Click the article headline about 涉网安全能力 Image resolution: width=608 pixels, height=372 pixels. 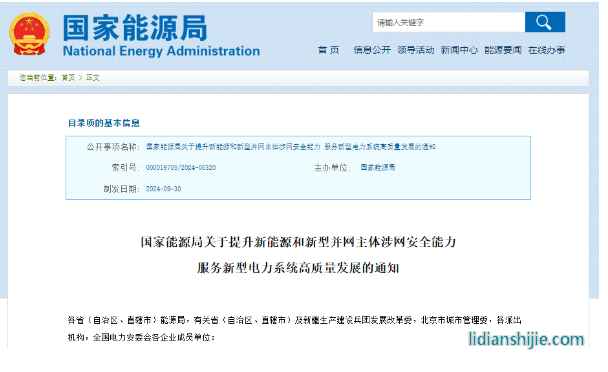click(298, 255)
